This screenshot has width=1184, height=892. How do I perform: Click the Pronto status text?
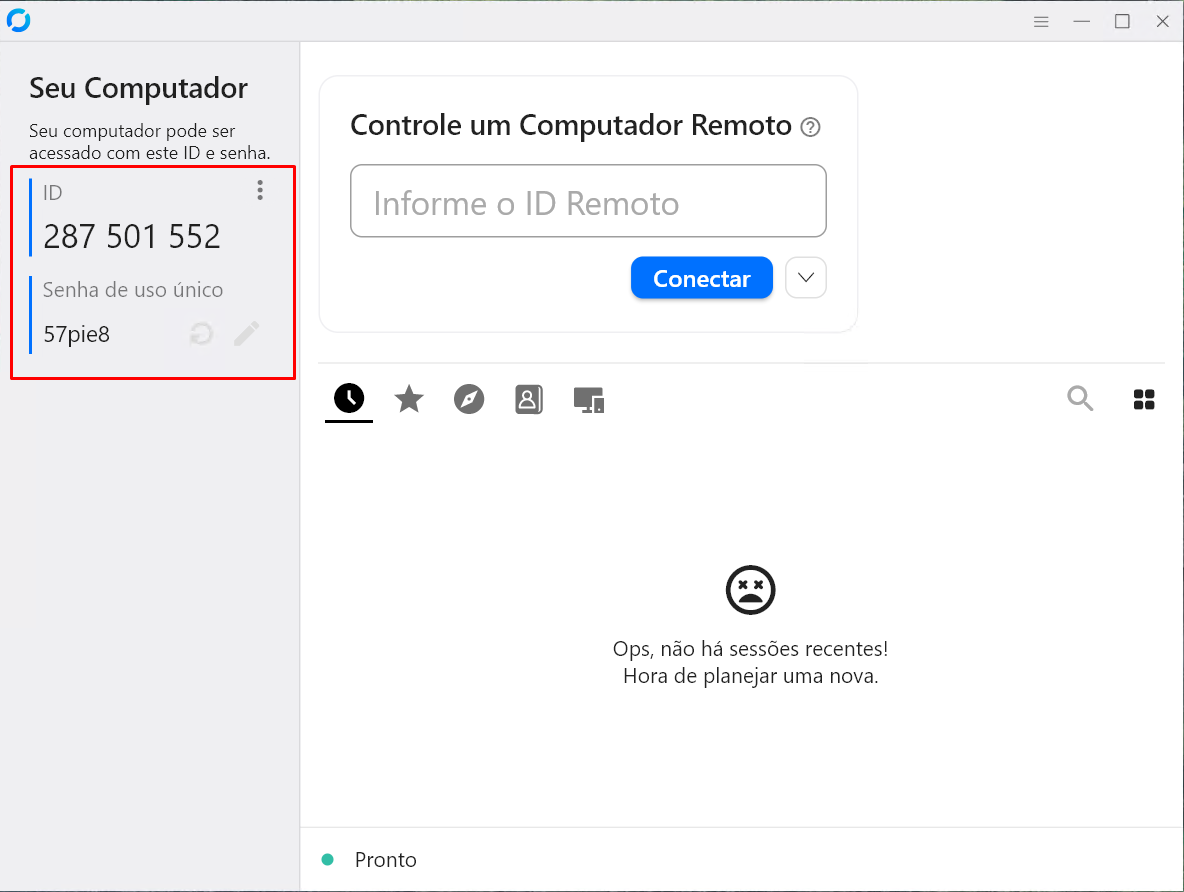click(385, 860)
